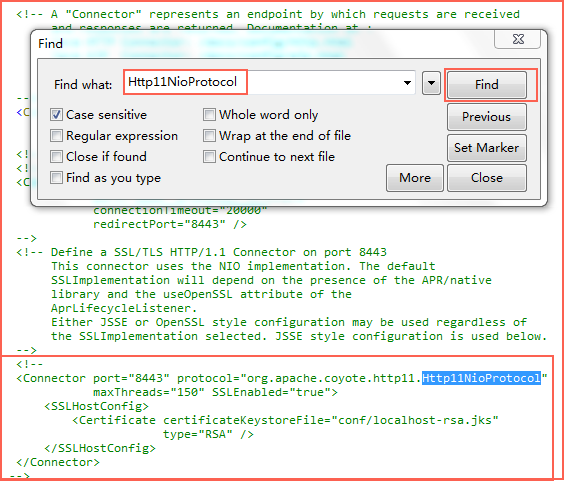
Task: Click 'the SSLImplementation selected. JSSE style' line
Action: [x=299, y=336]
